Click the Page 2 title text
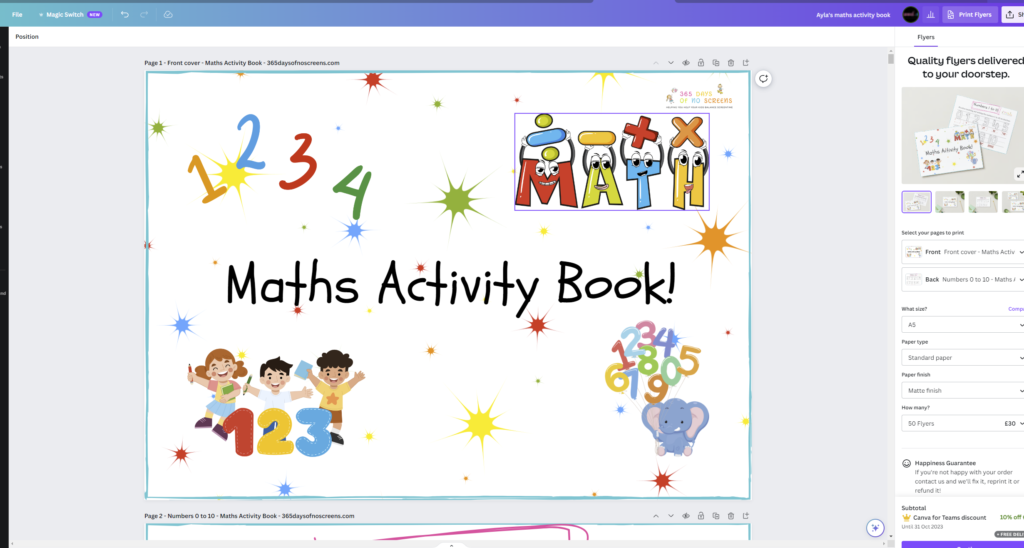 click(x=249, y=516)
